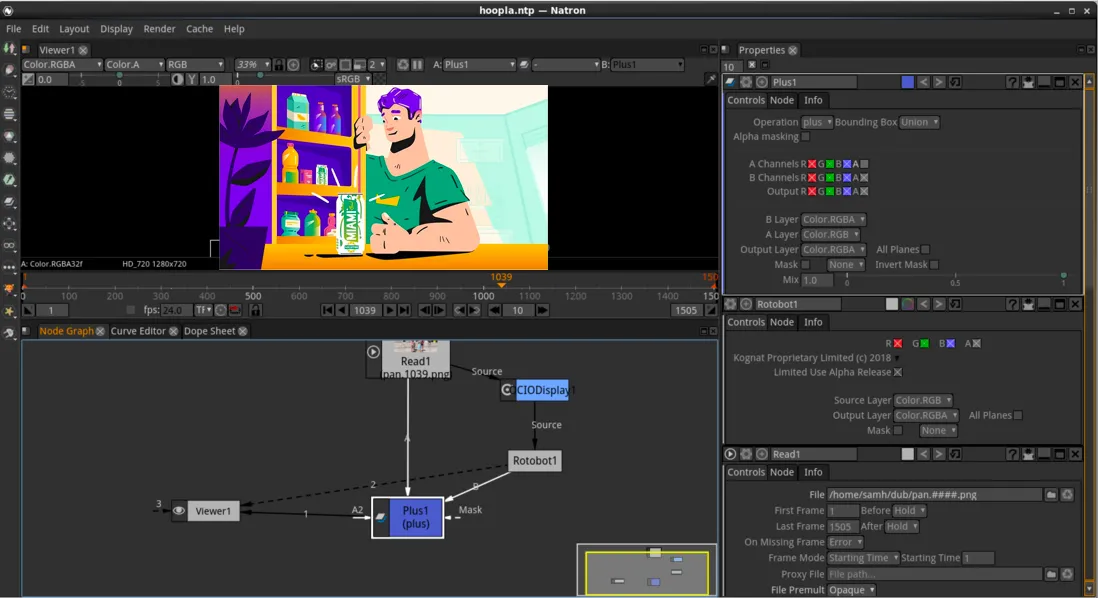The width and height of the screenshot is (1098, 598).
Task: Click the settings gear icon on Rotobot1 panel
Action: (x=730, y=304)
